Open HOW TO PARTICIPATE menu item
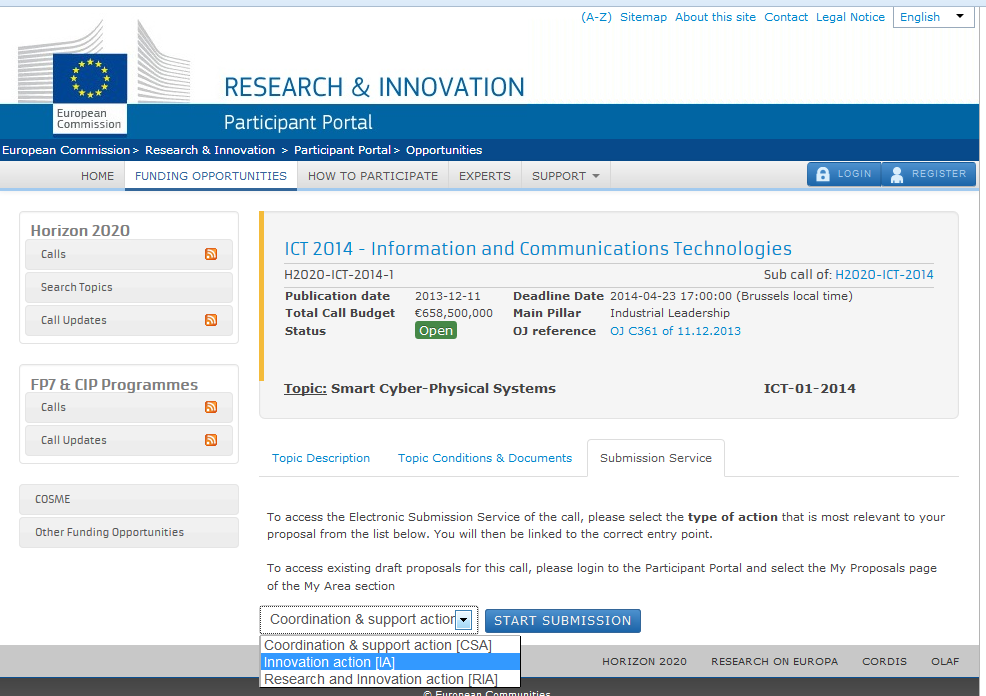The height and width of the screenshot is (696, 986). pyautogui.click(x=373, y=176)
